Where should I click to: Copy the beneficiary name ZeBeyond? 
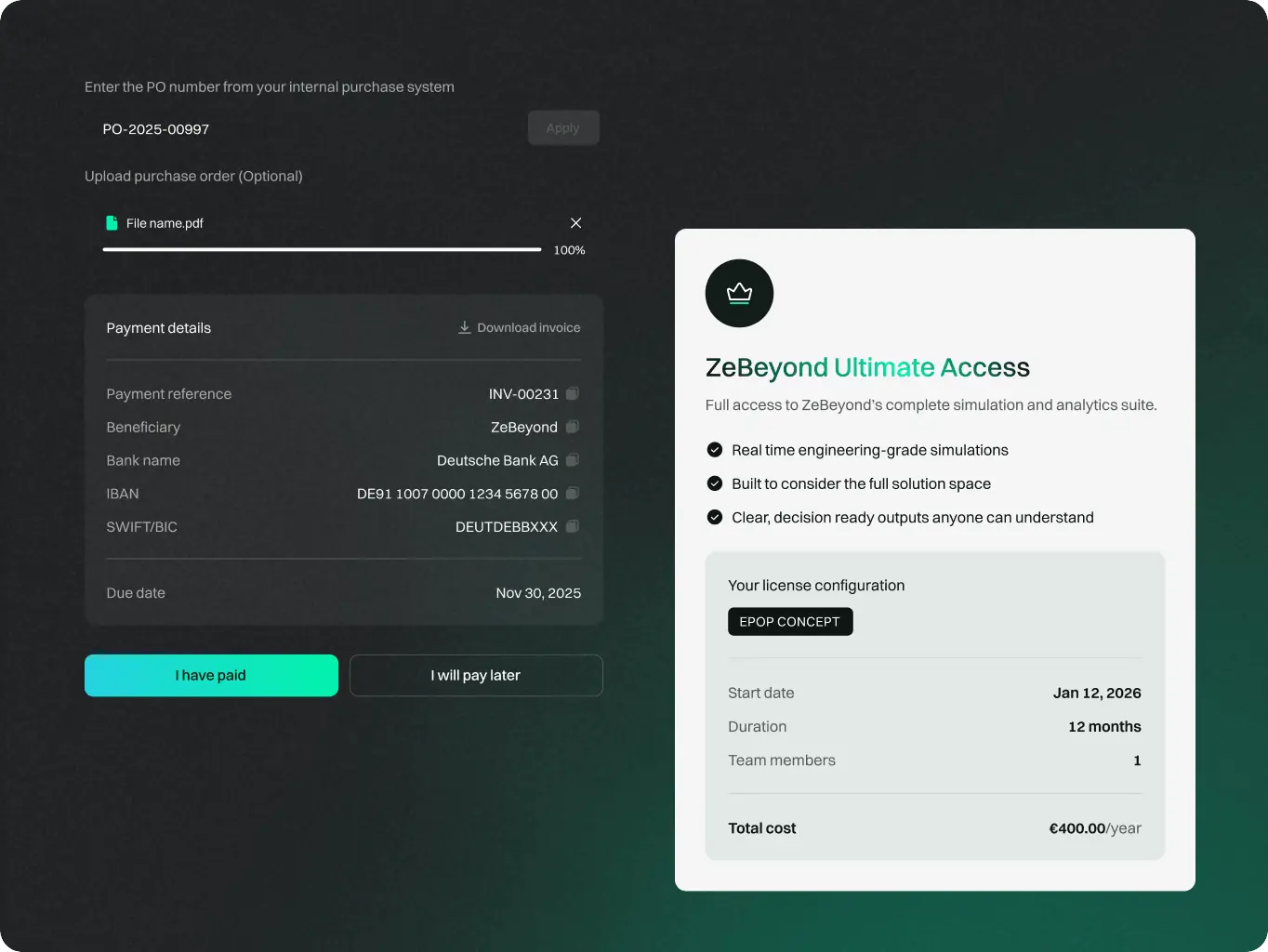pos(573,427)
